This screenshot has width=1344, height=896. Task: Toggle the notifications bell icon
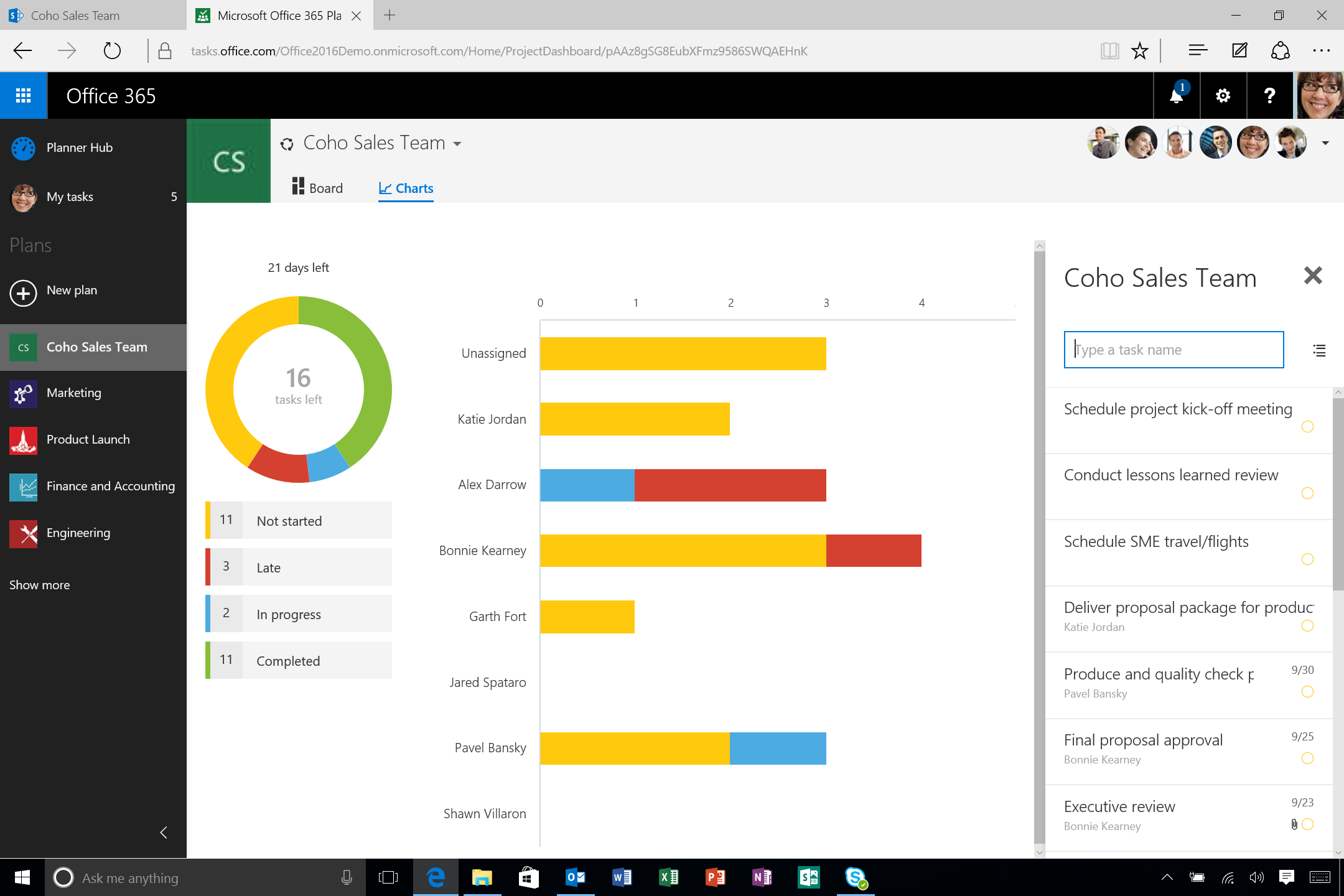tap(1176, 95)
